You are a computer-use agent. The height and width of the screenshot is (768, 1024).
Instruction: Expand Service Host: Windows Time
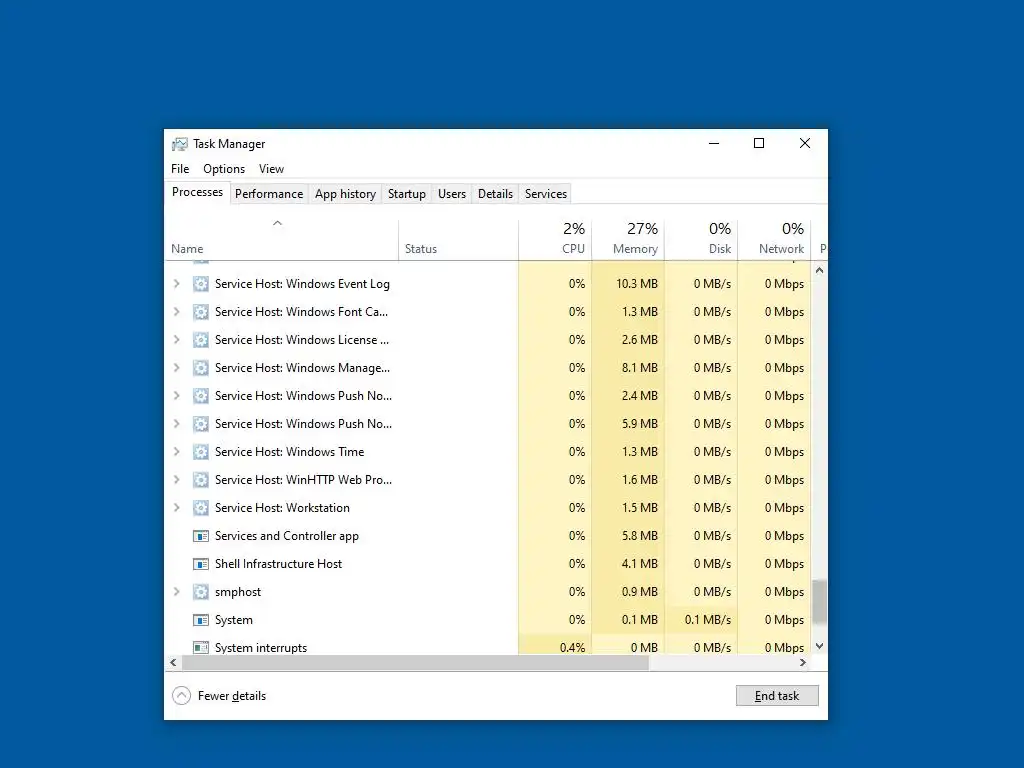(176, 452)
